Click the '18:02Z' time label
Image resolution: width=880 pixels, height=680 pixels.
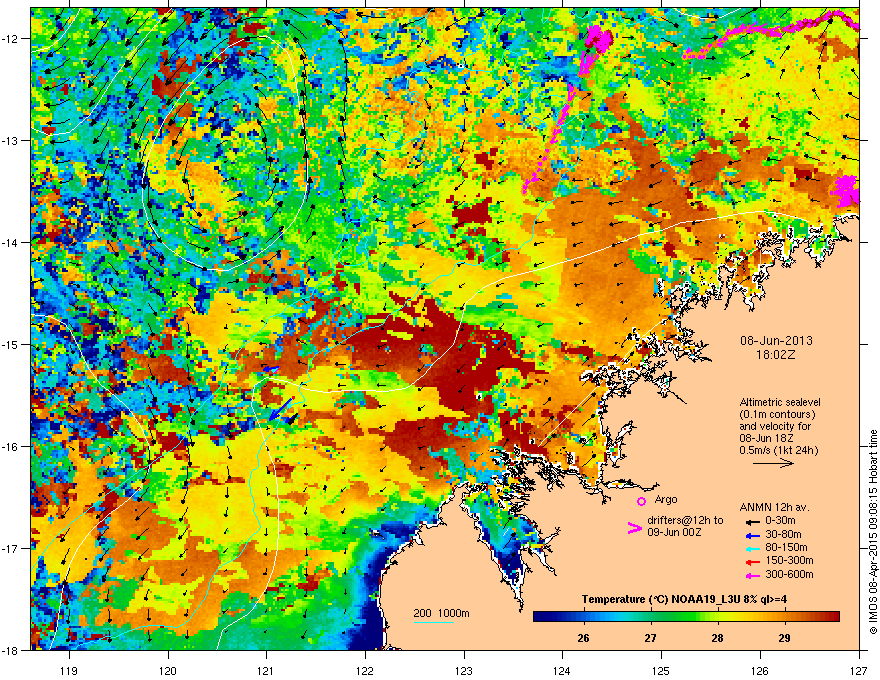coord(776,355)
